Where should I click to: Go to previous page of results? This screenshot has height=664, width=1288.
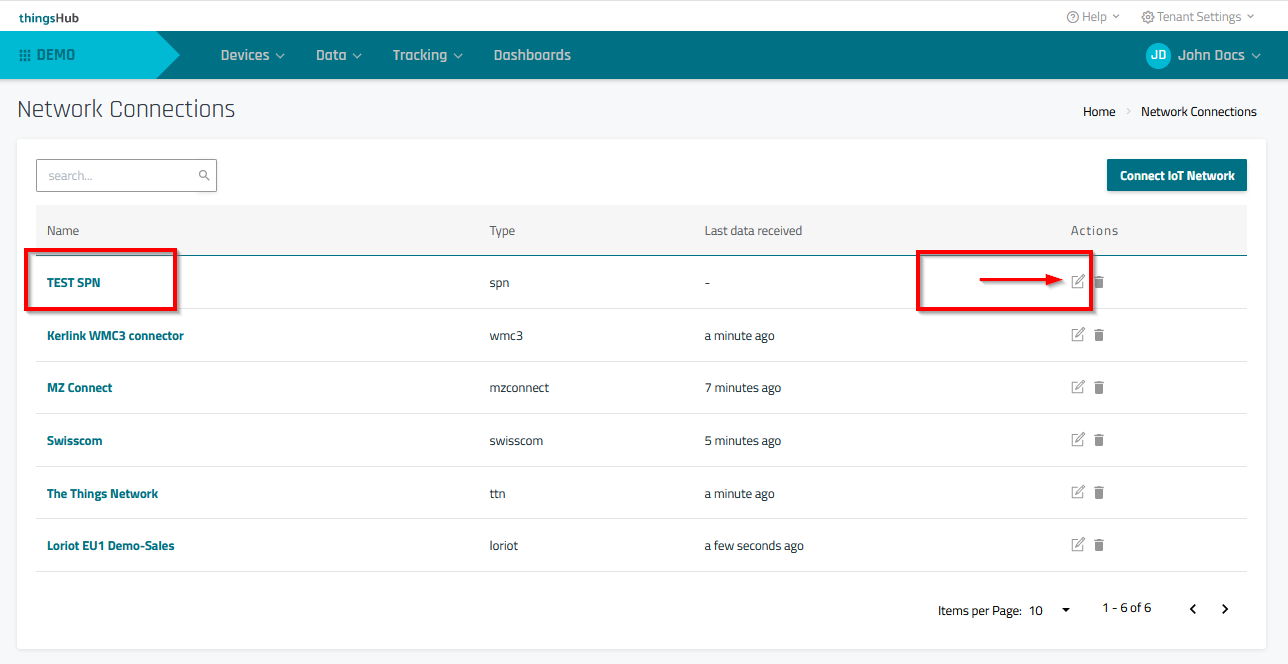coord(1193,609)
